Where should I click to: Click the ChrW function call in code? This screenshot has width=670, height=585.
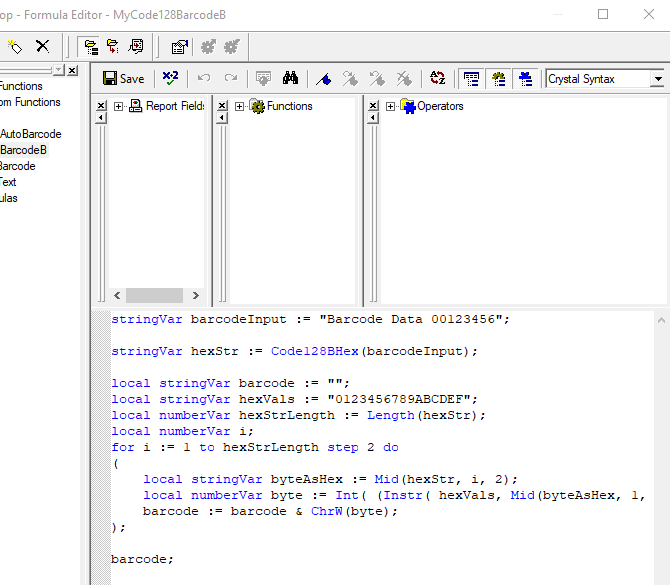click(x=326, y=511)
